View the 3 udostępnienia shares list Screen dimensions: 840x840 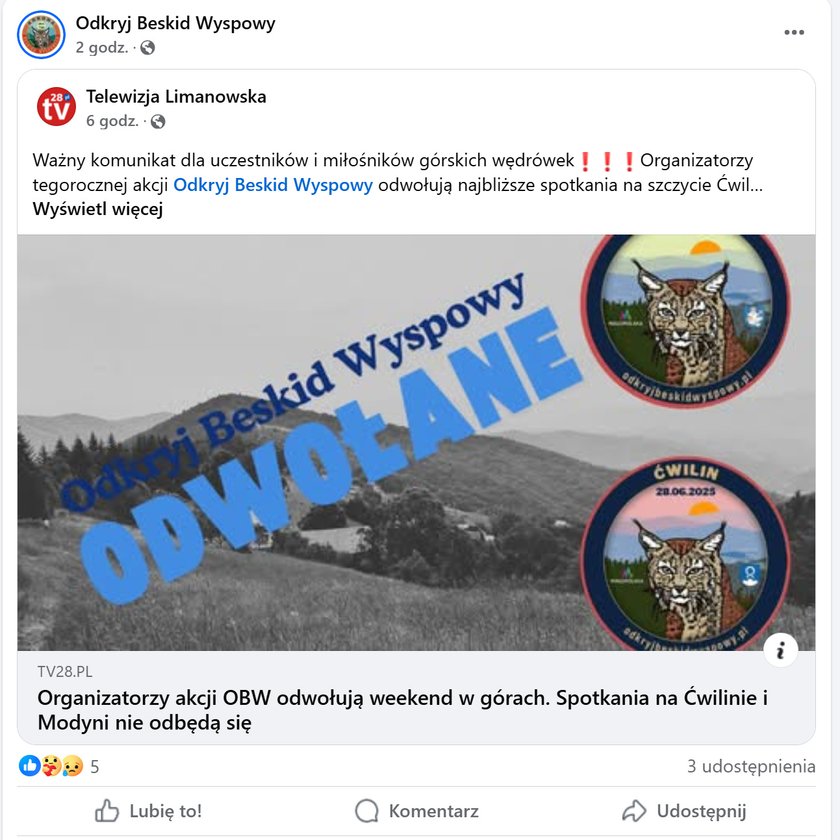coord(751,766)
